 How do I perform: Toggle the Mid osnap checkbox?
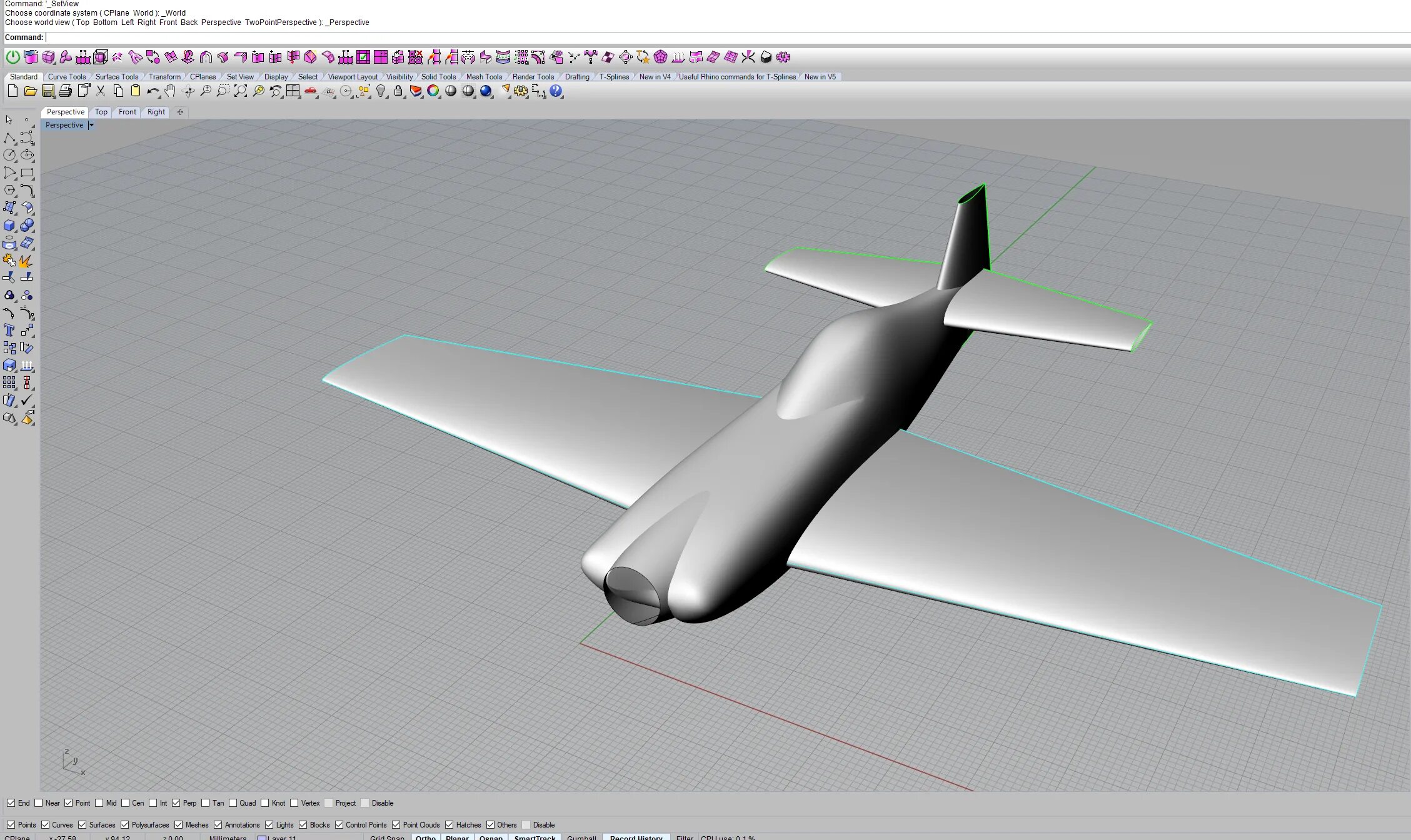click(99, 803)
